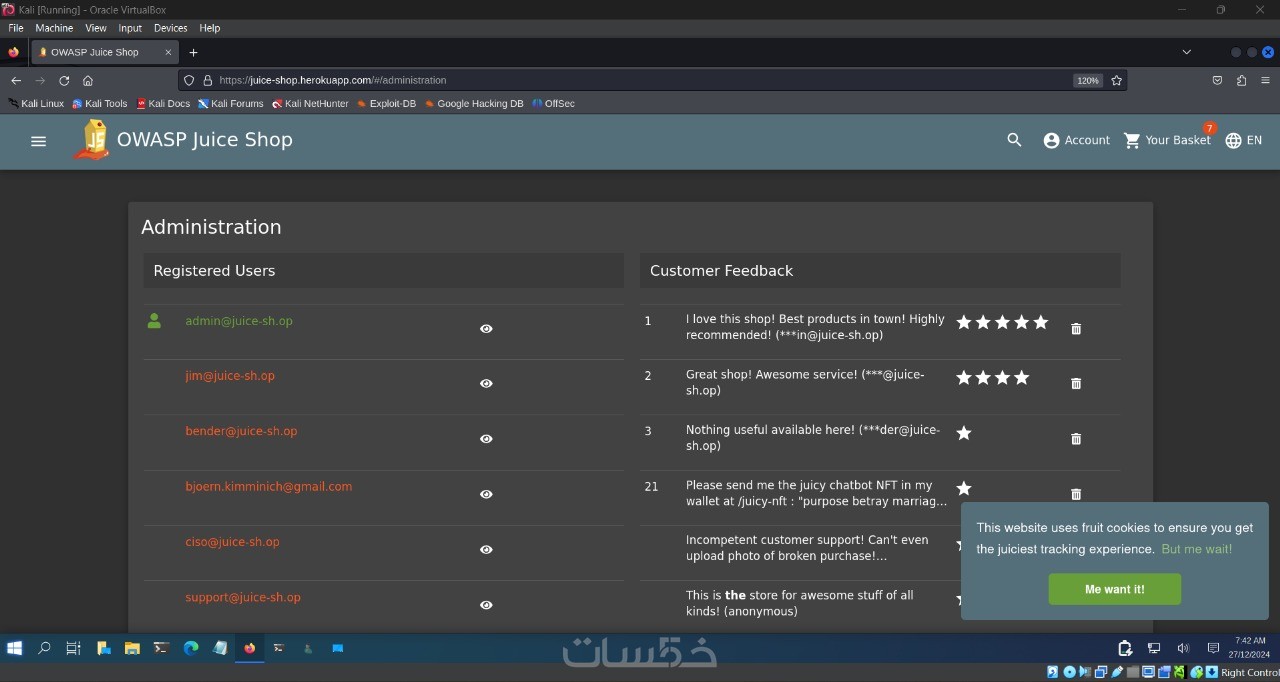Reload the page in Firefox
Image resolution: width=1280 pixels, height=682 pixels.
[64, 80]
